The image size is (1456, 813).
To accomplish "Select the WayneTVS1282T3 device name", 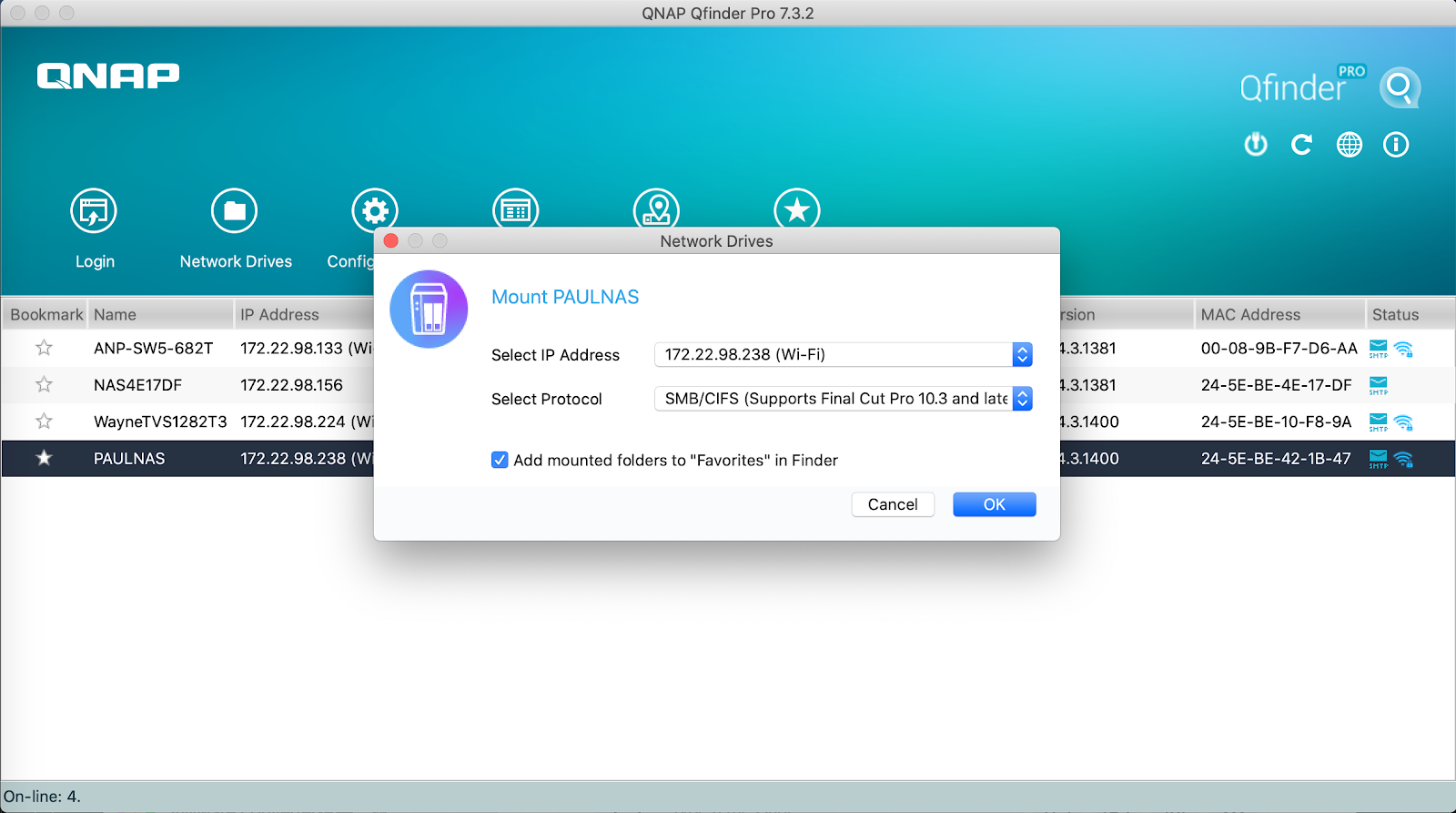I will tap(160, 422).
